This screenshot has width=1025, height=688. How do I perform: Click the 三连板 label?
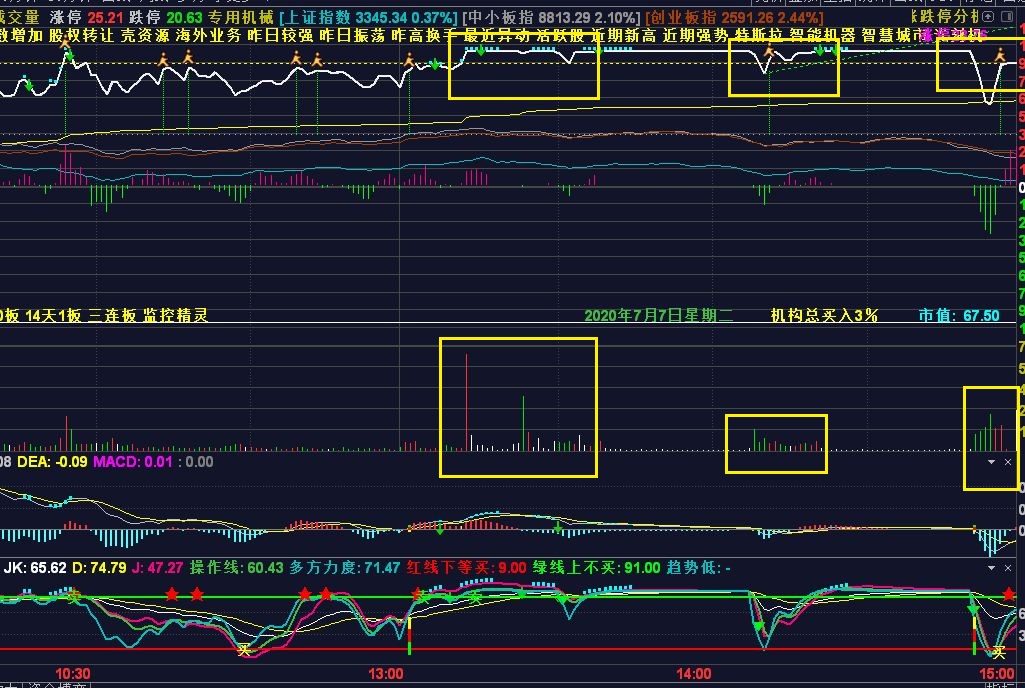tap(112, 315)
